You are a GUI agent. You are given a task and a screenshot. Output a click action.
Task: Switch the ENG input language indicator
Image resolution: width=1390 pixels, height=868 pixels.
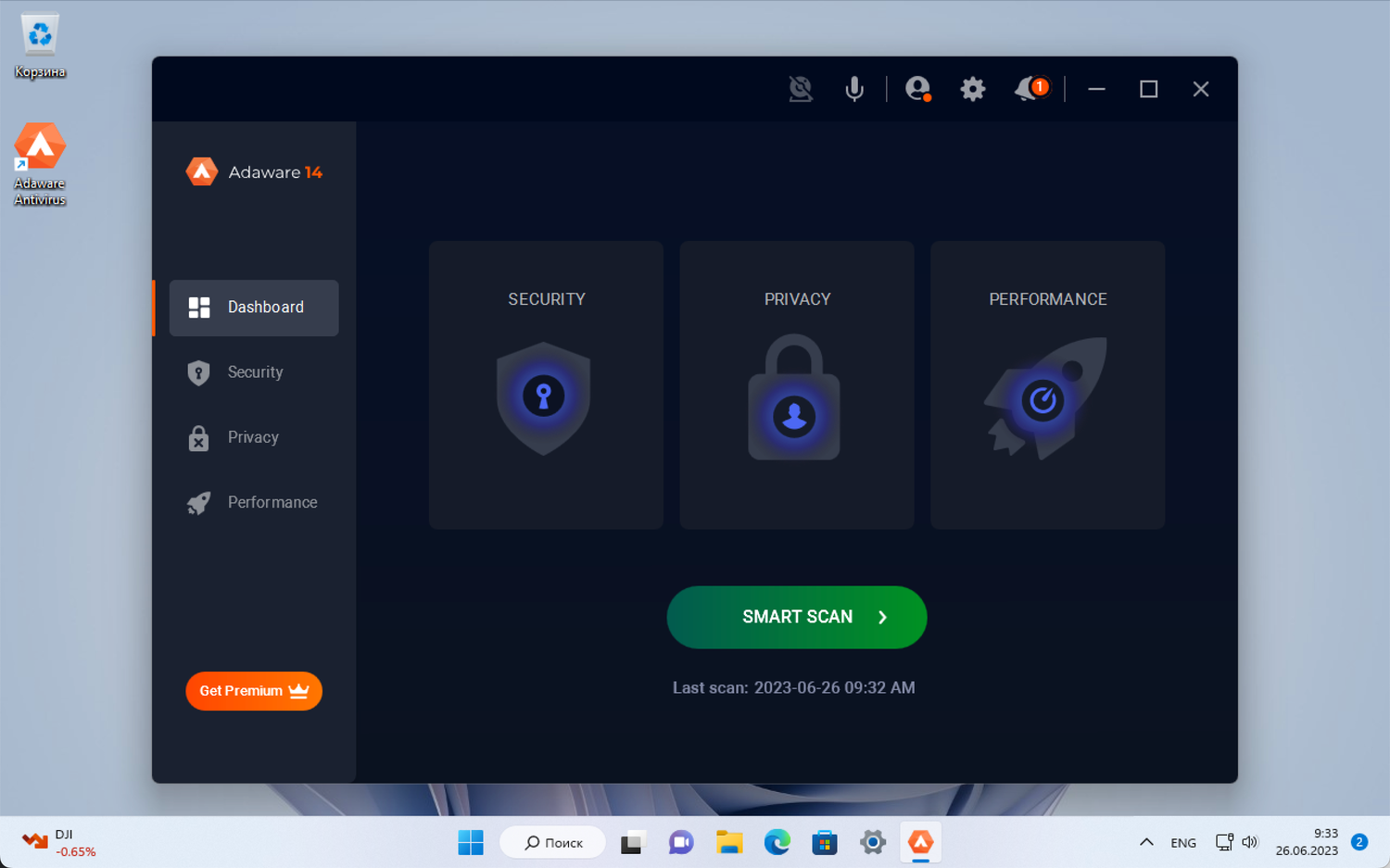(1183, 843)
